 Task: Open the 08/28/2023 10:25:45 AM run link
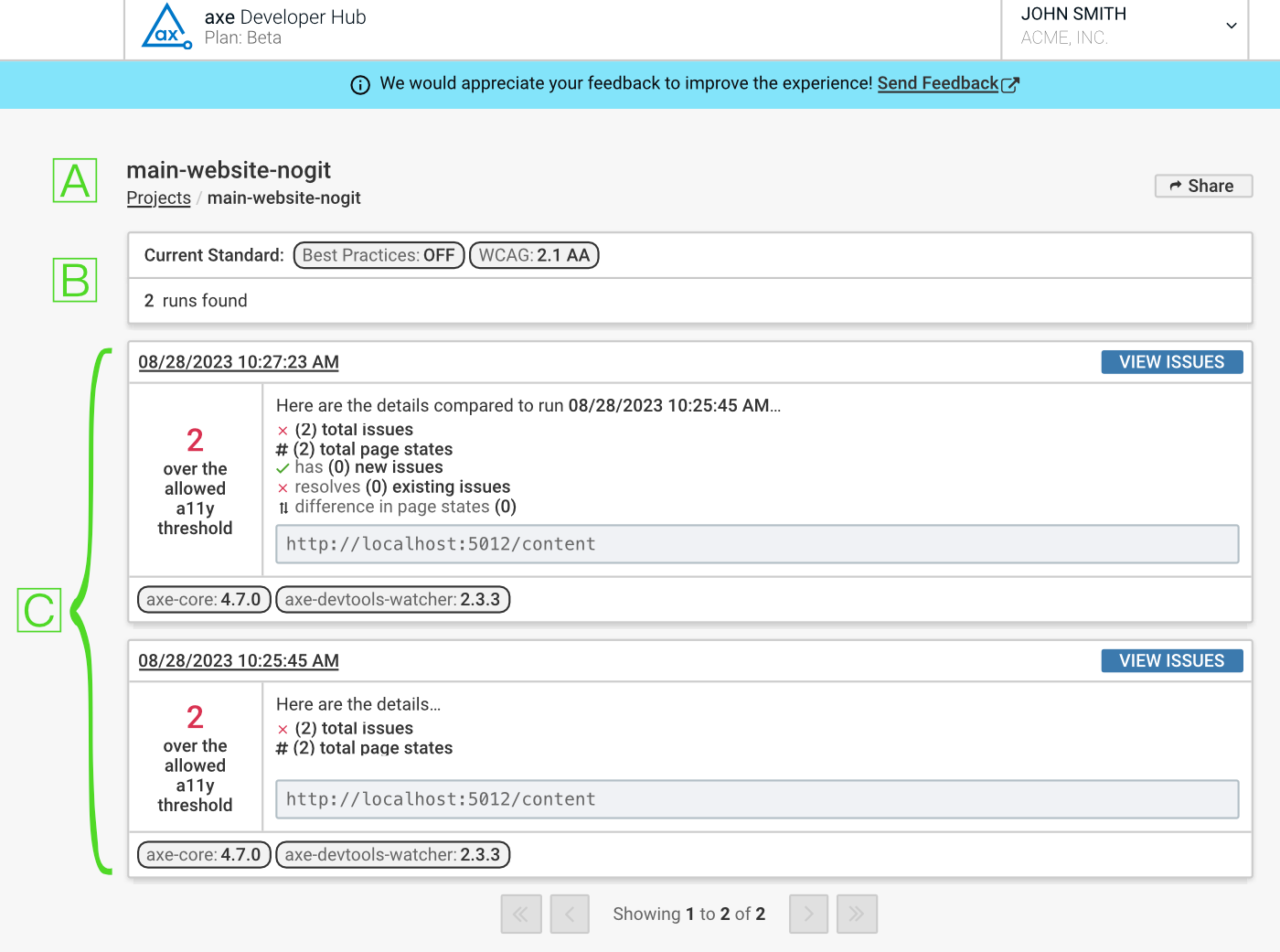pyautogui.click(x=239, y=660)
